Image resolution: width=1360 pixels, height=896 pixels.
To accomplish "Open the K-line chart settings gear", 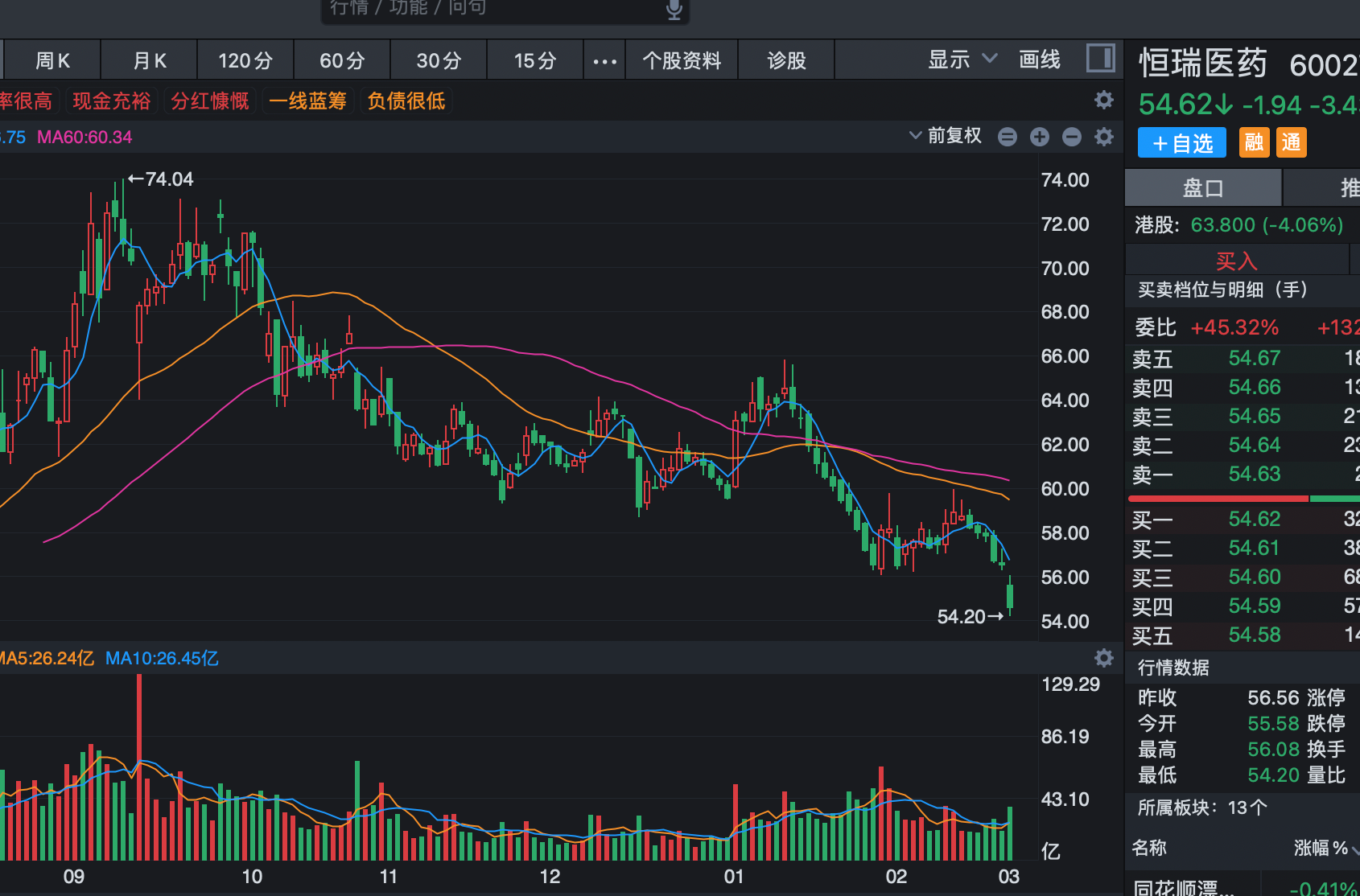I will (x=1104, y=137).
